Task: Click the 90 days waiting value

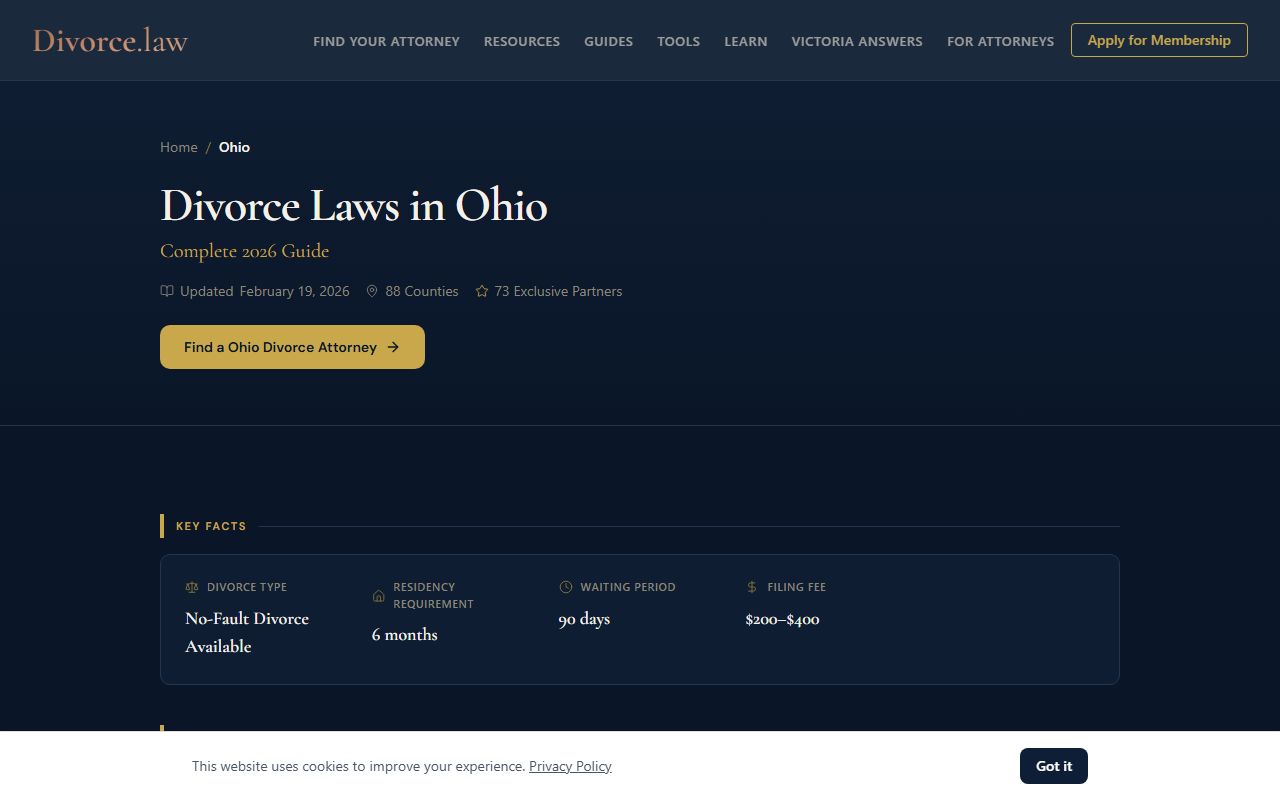Action: pos(584,619)
